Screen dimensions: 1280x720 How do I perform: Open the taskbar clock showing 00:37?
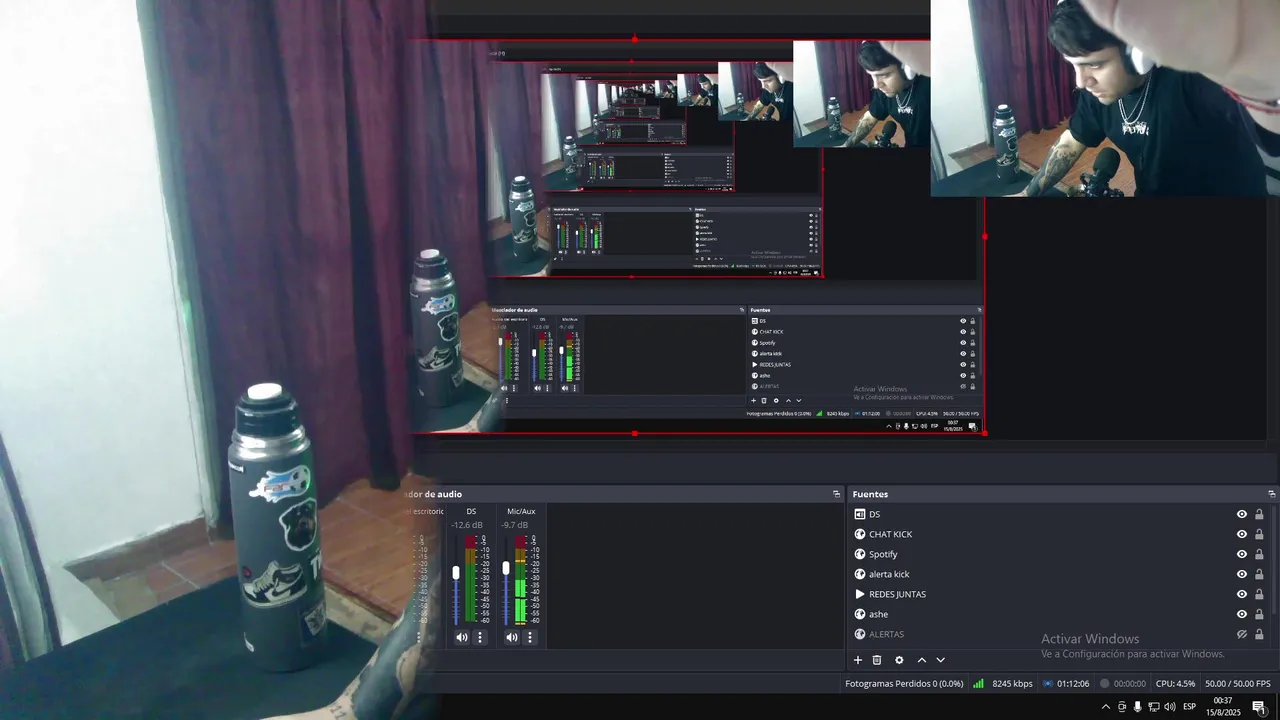1222,707
